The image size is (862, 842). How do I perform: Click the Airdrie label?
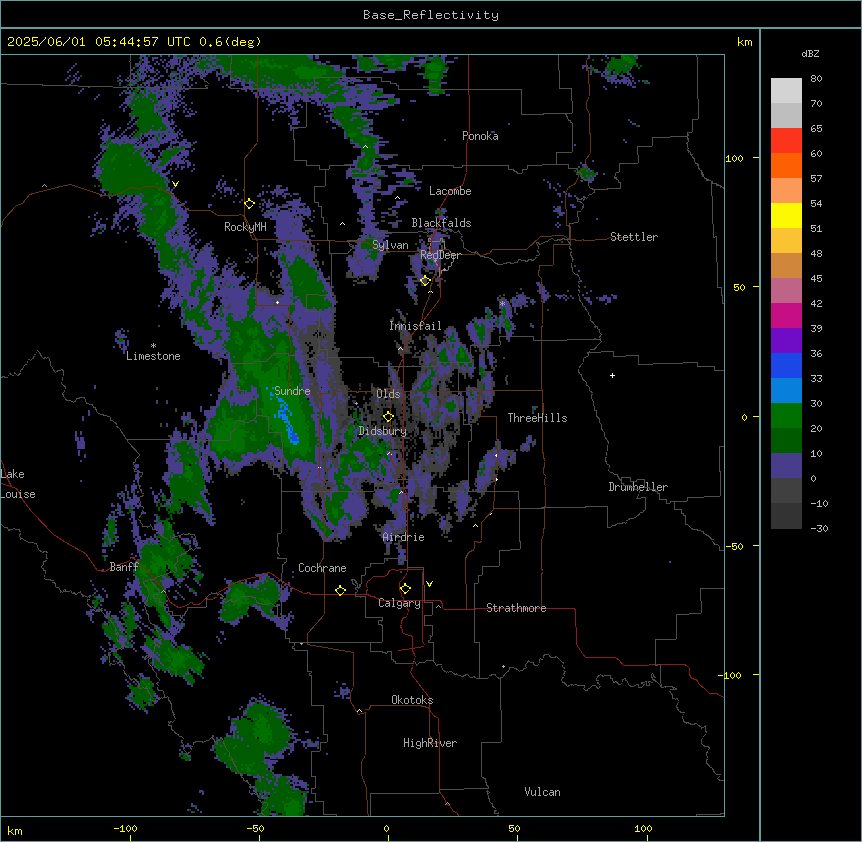404,537
